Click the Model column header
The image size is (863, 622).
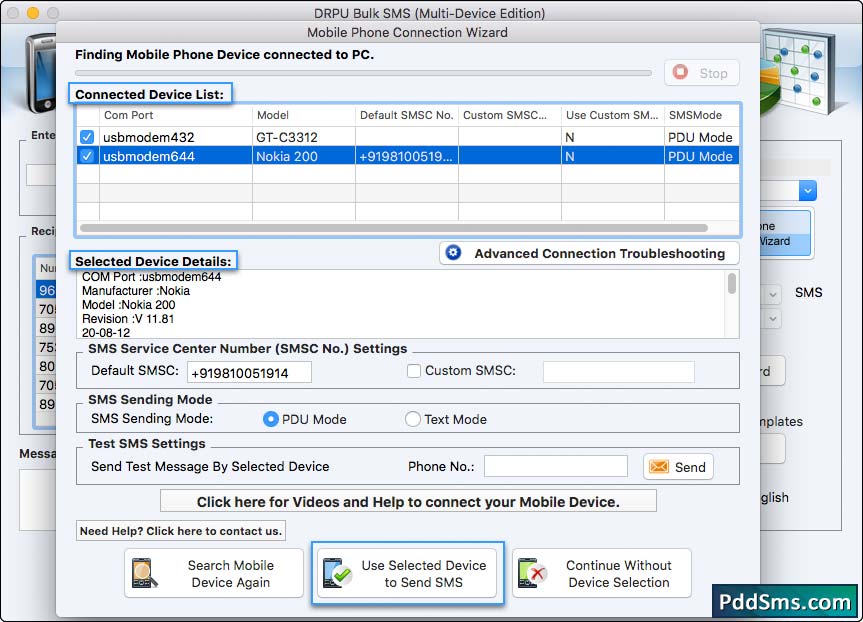(x=304, y=115)
